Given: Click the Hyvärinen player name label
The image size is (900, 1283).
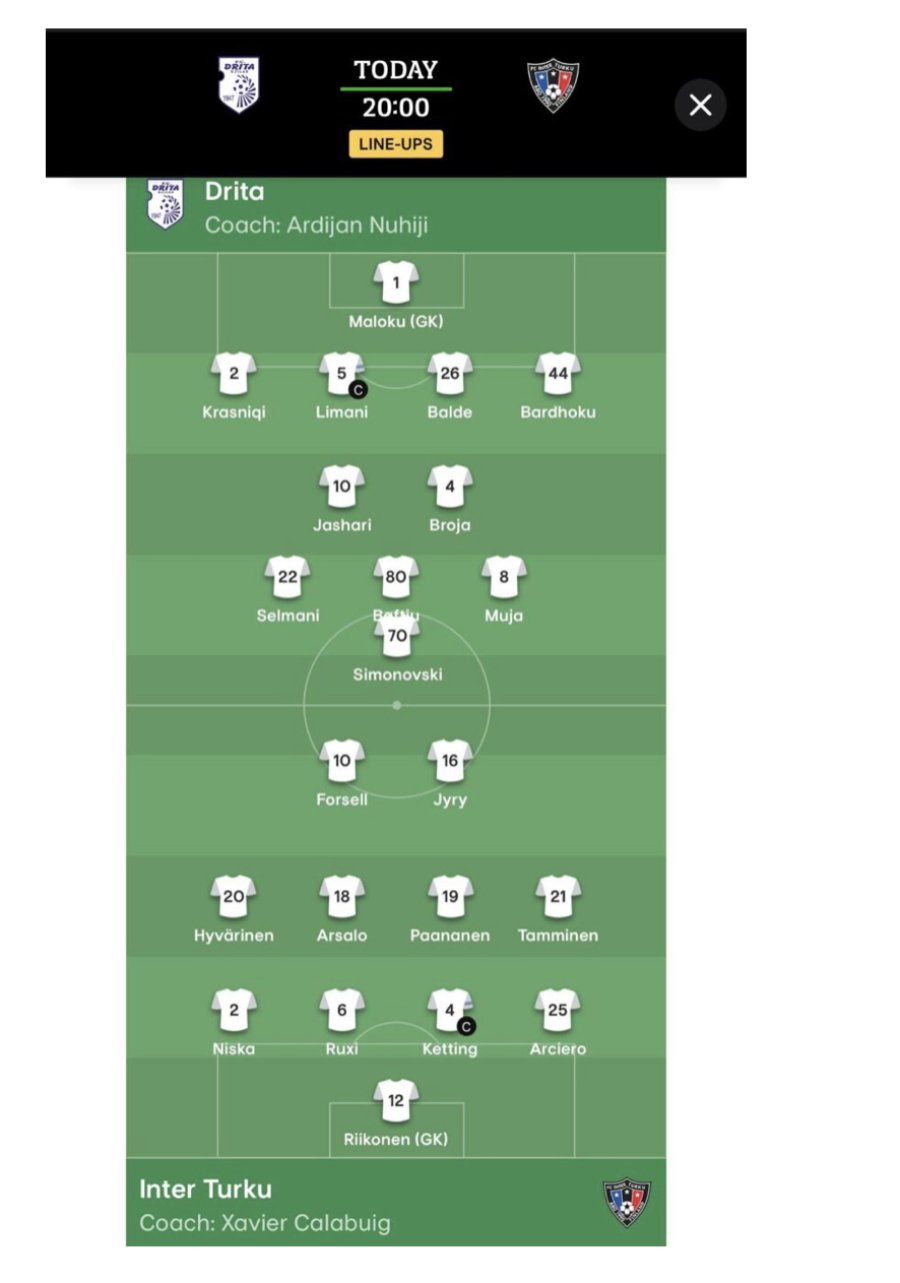Looking at the screenshot, I should pyautogui.click(x=234, y=936).
